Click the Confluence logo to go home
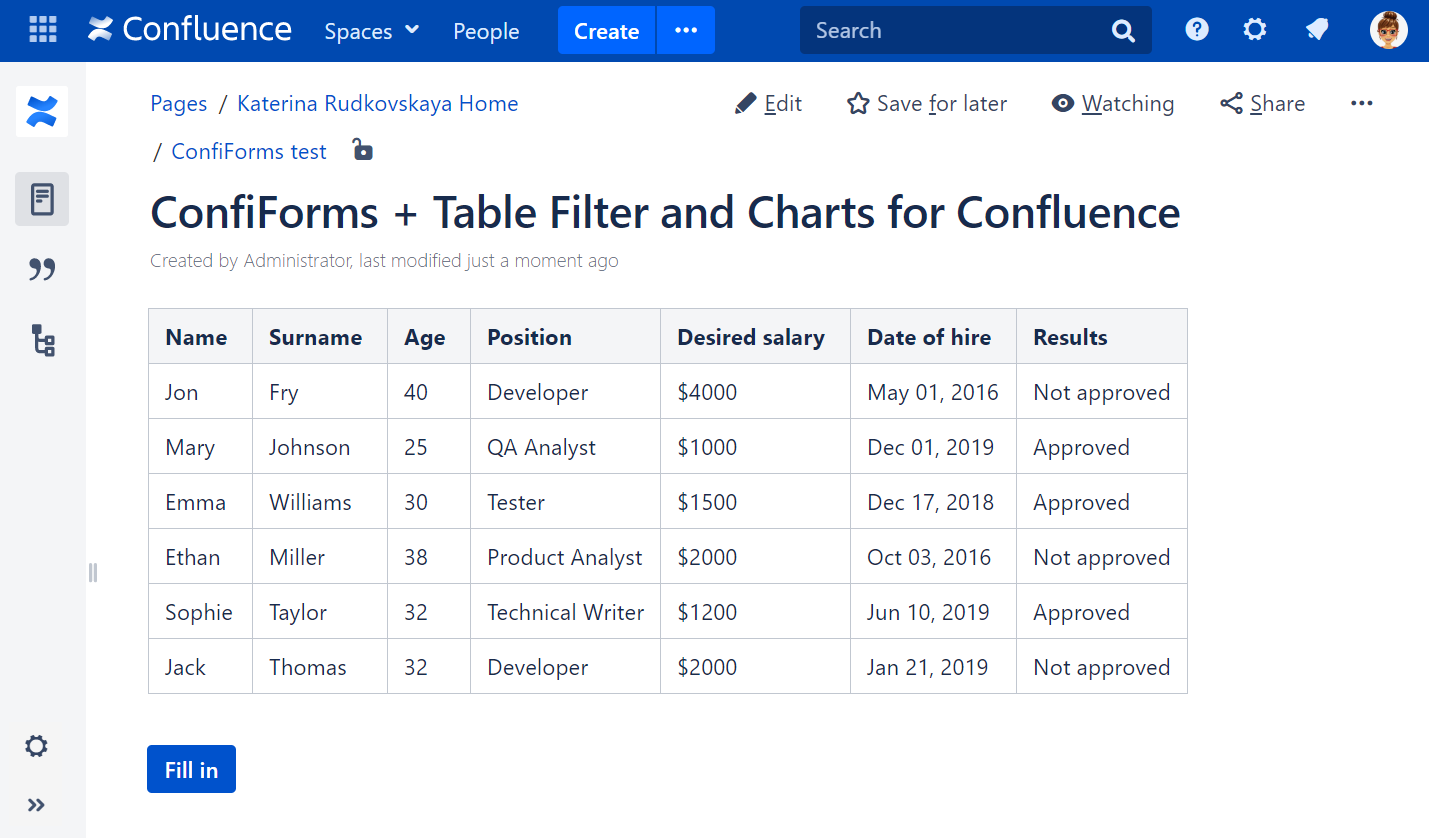1429x838 pixels. pyautogui.click(x=188, y=30)
